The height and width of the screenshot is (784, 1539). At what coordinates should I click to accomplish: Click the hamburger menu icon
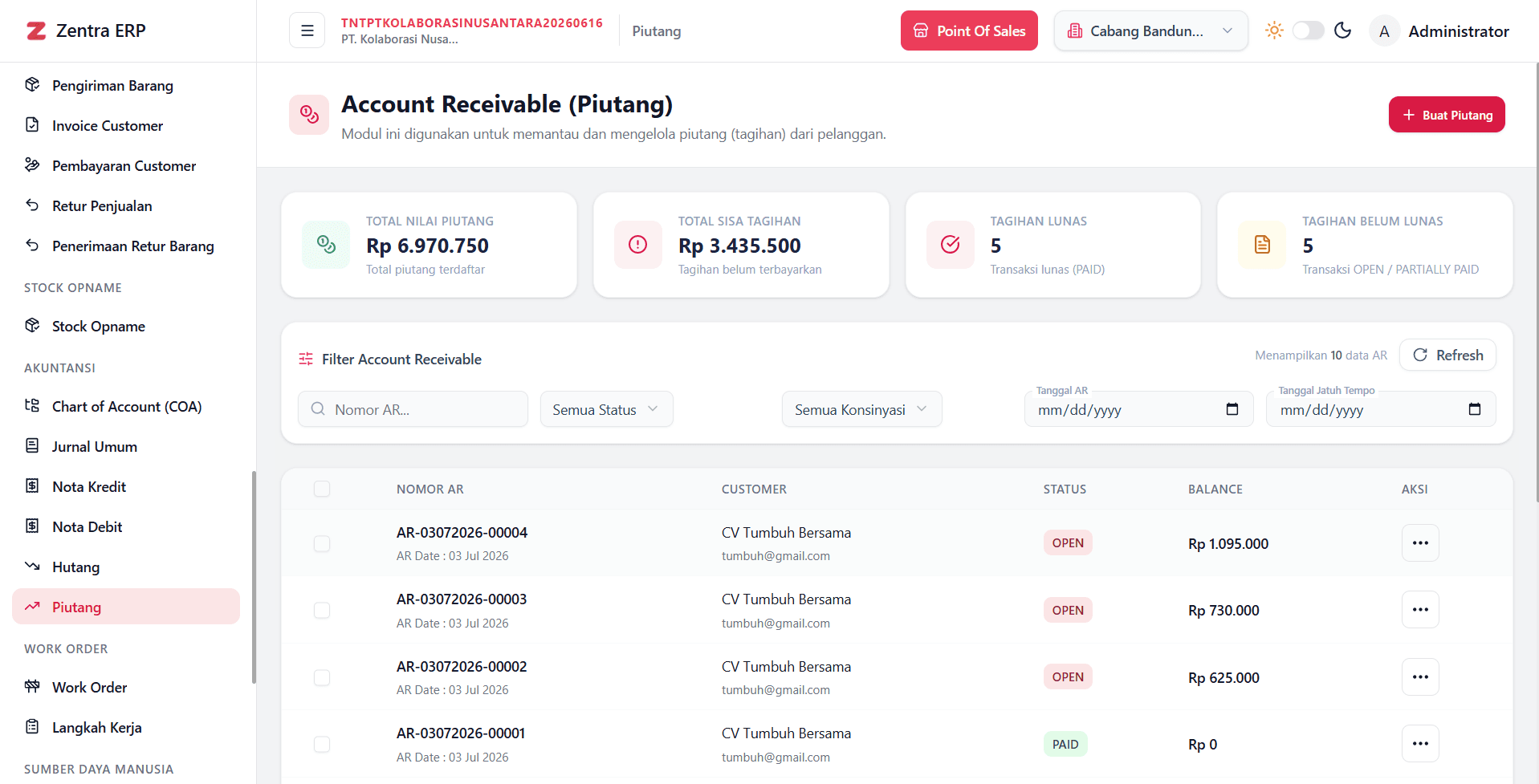307,30
